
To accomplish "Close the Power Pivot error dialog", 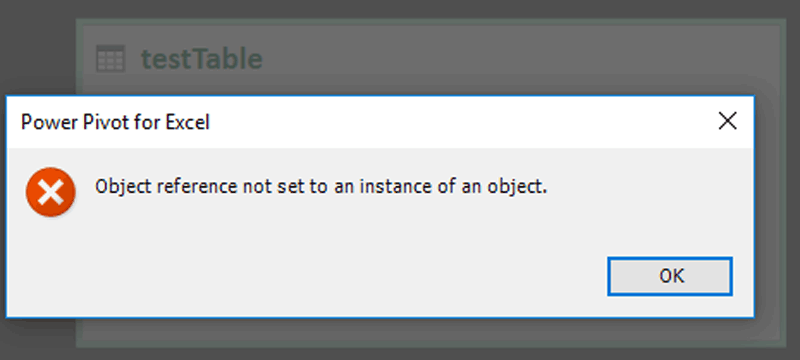I will (727, 121).
